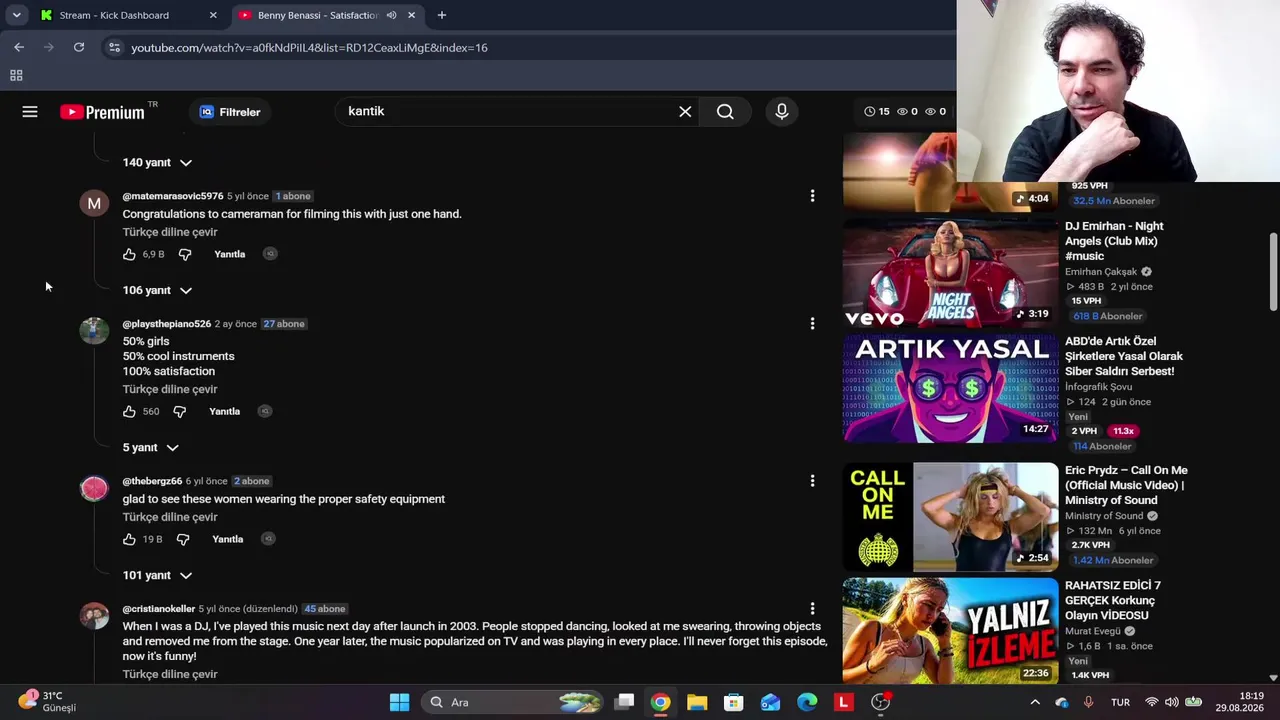Screen dimensions: 1280x720
Task: Launch Microsoft Store from the taskbar
Action: tap(734, 702)
